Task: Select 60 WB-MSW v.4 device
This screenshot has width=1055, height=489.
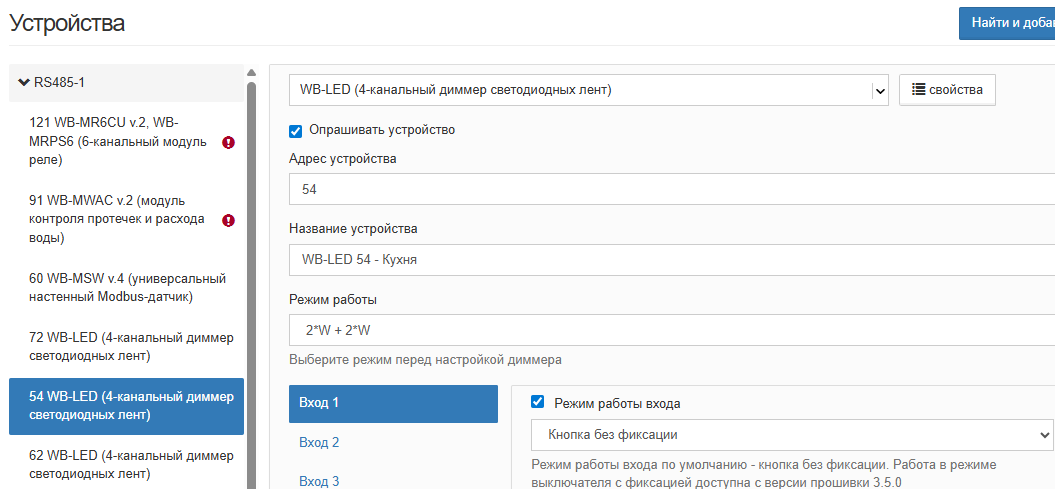Action: 126,287
